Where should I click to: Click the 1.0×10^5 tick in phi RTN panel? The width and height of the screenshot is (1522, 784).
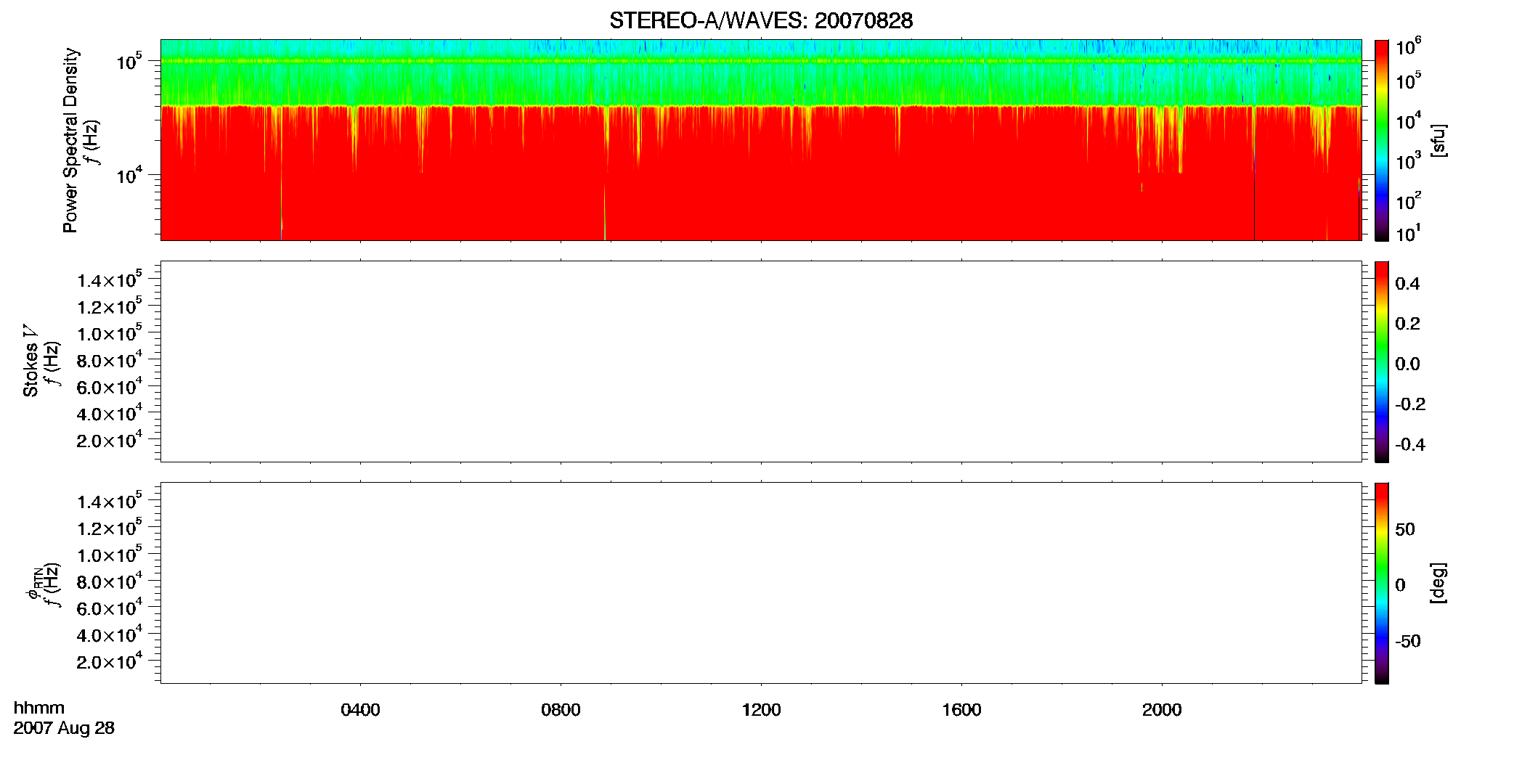109,554
